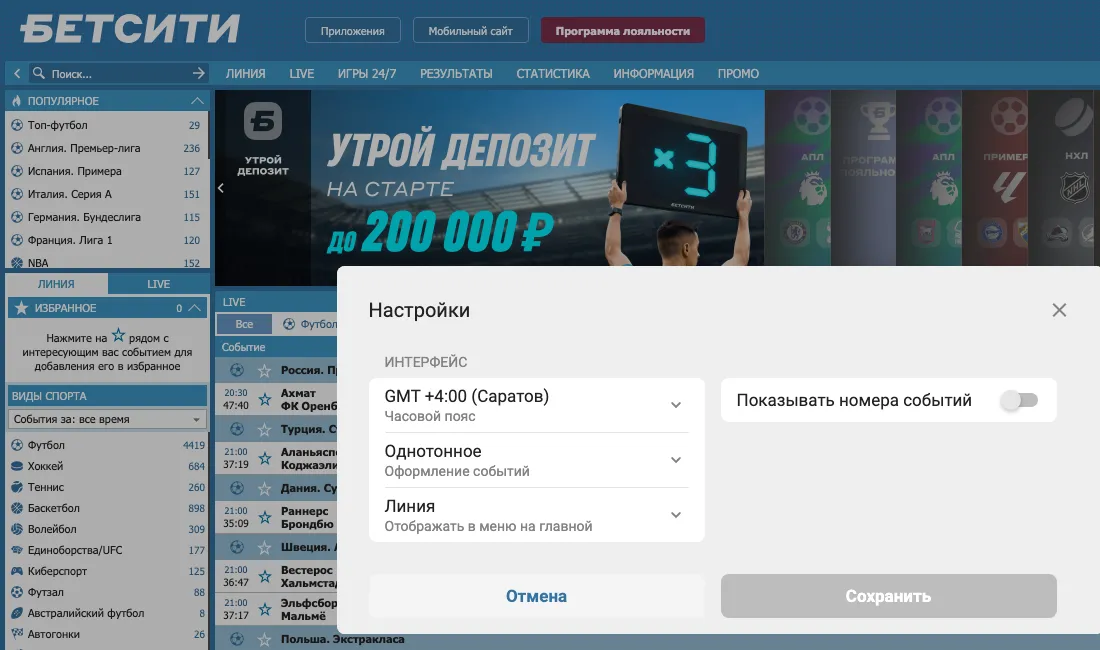Image resolution: width=1100 pixels, height=650 pixels.
Task: Open the СТАТИСТИКА menu
Action: 553,74
